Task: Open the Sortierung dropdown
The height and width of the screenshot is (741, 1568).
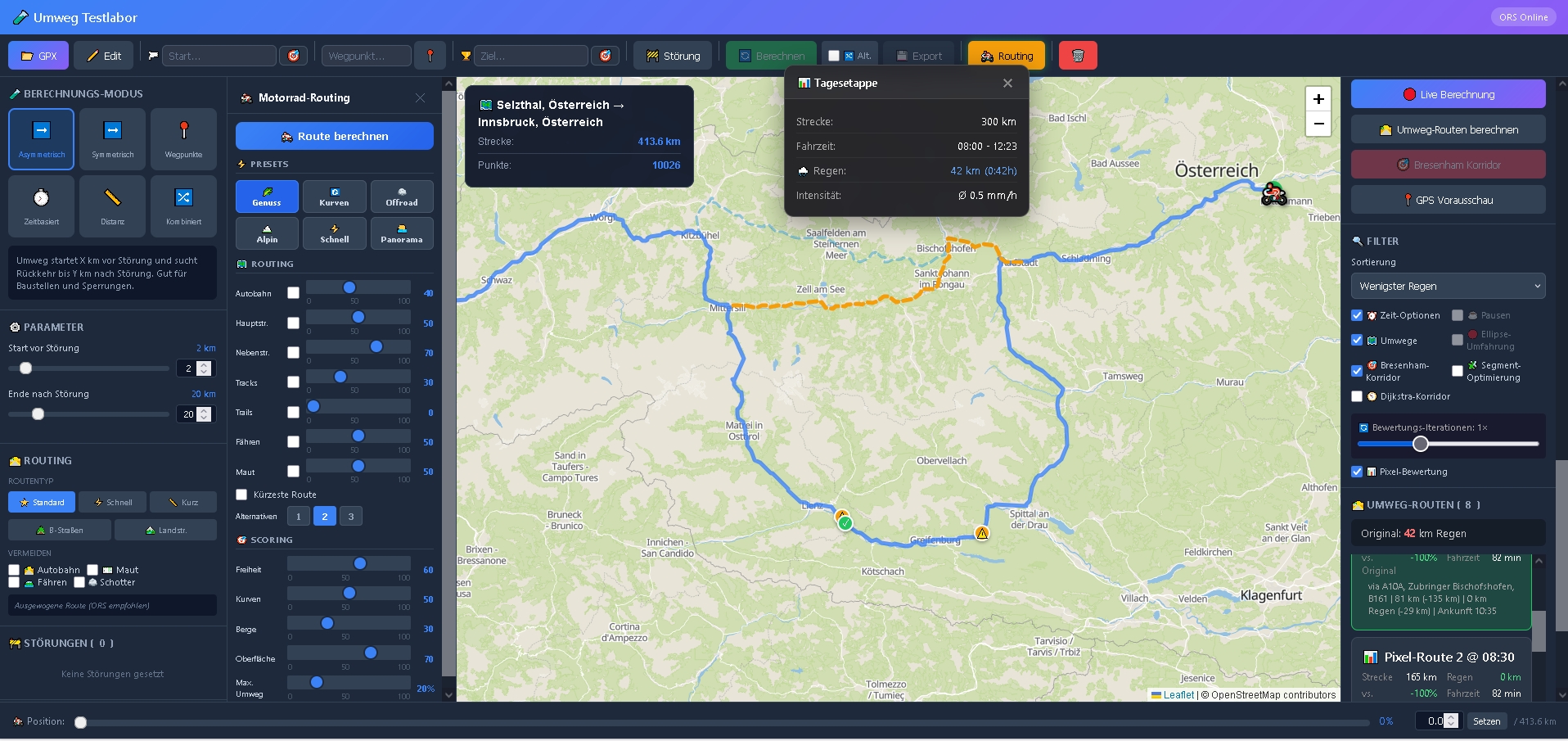Action: tap(1448, 286)
